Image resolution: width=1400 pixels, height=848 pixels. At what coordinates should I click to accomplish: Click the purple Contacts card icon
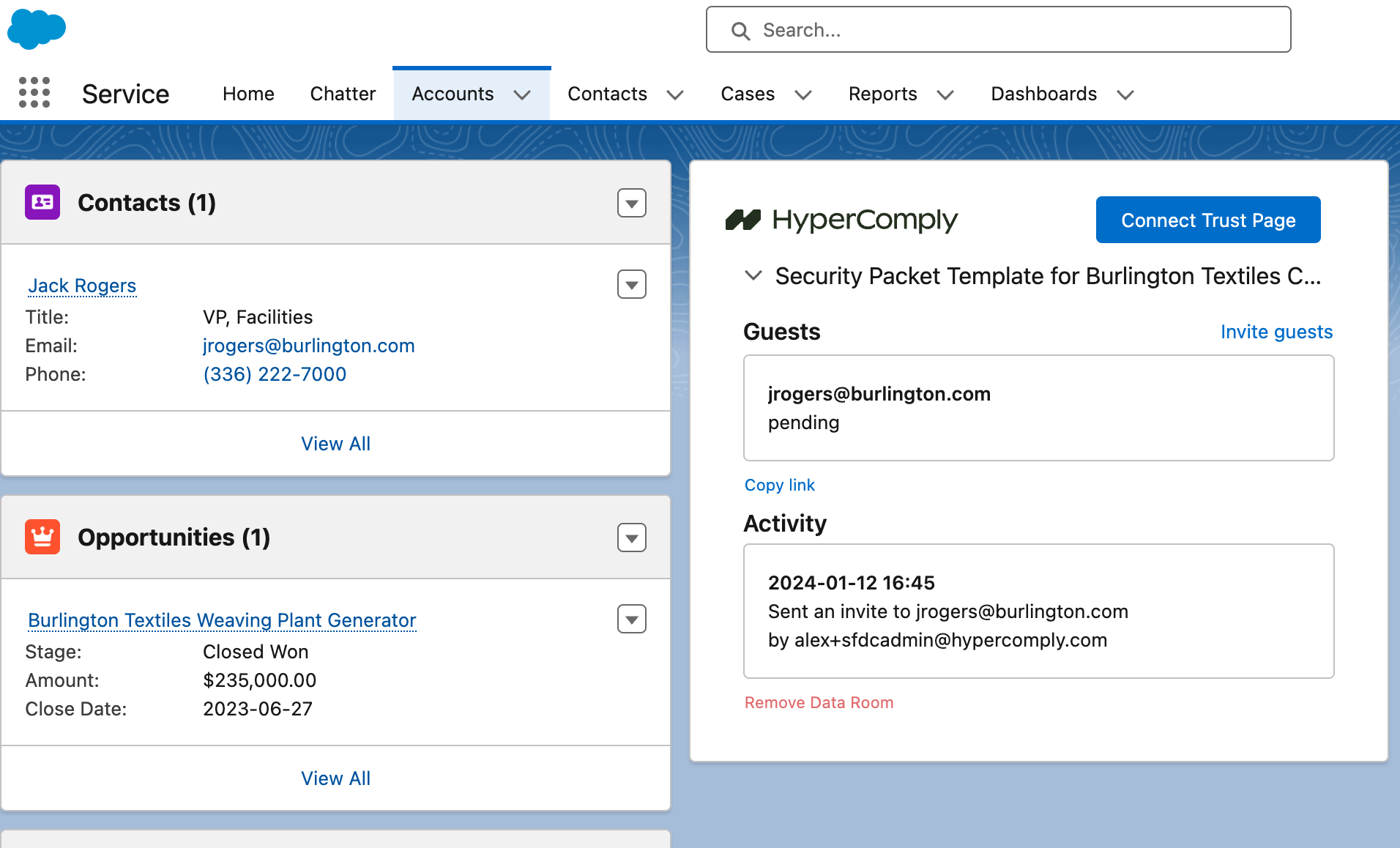tap(42, 202)
